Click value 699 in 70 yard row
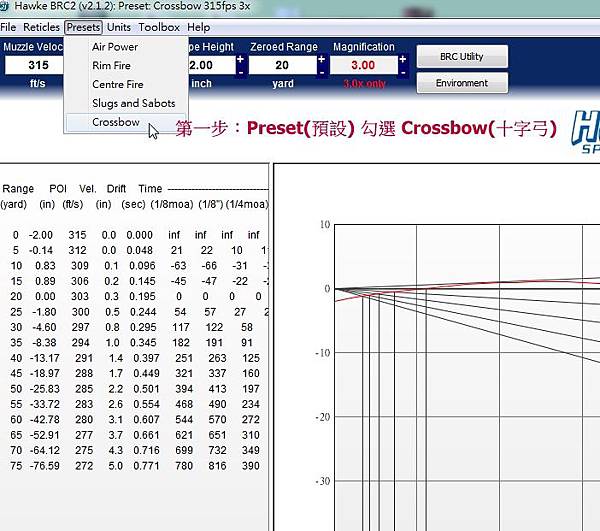 (x=184, y=451)
